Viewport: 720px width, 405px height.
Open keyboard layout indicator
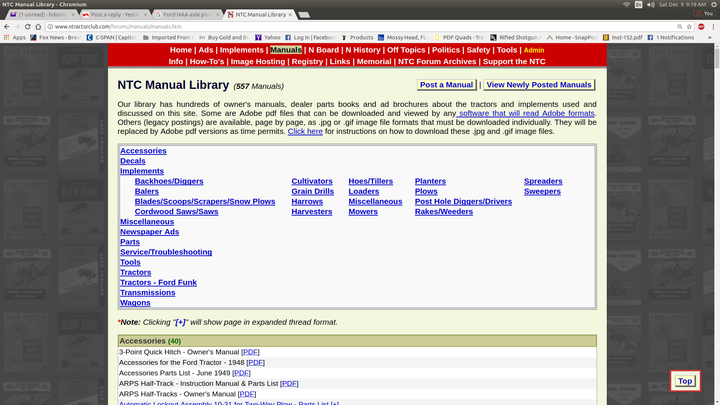(638, 5)
